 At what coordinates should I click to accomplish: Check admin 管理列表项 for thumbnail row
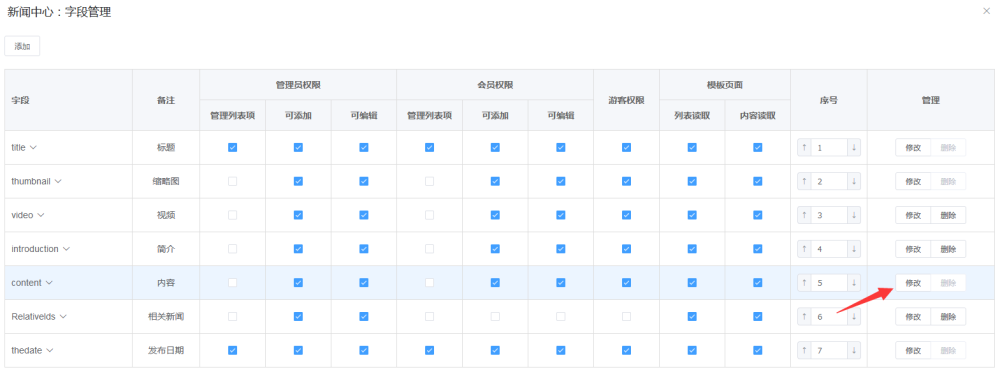point(232,181)
